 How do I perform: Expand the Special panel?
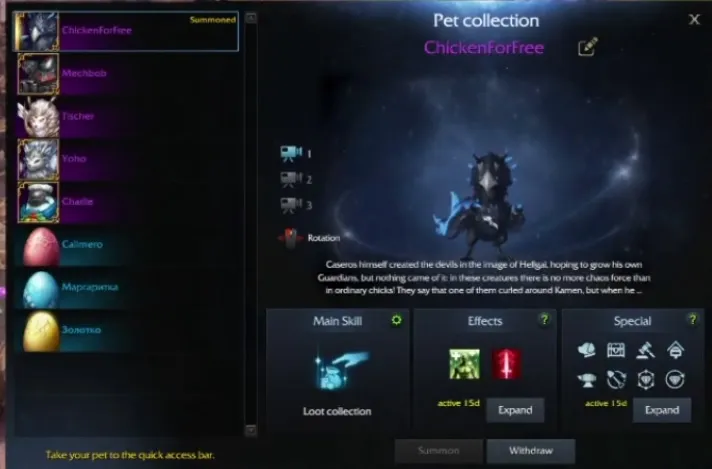tap(662, 410)
